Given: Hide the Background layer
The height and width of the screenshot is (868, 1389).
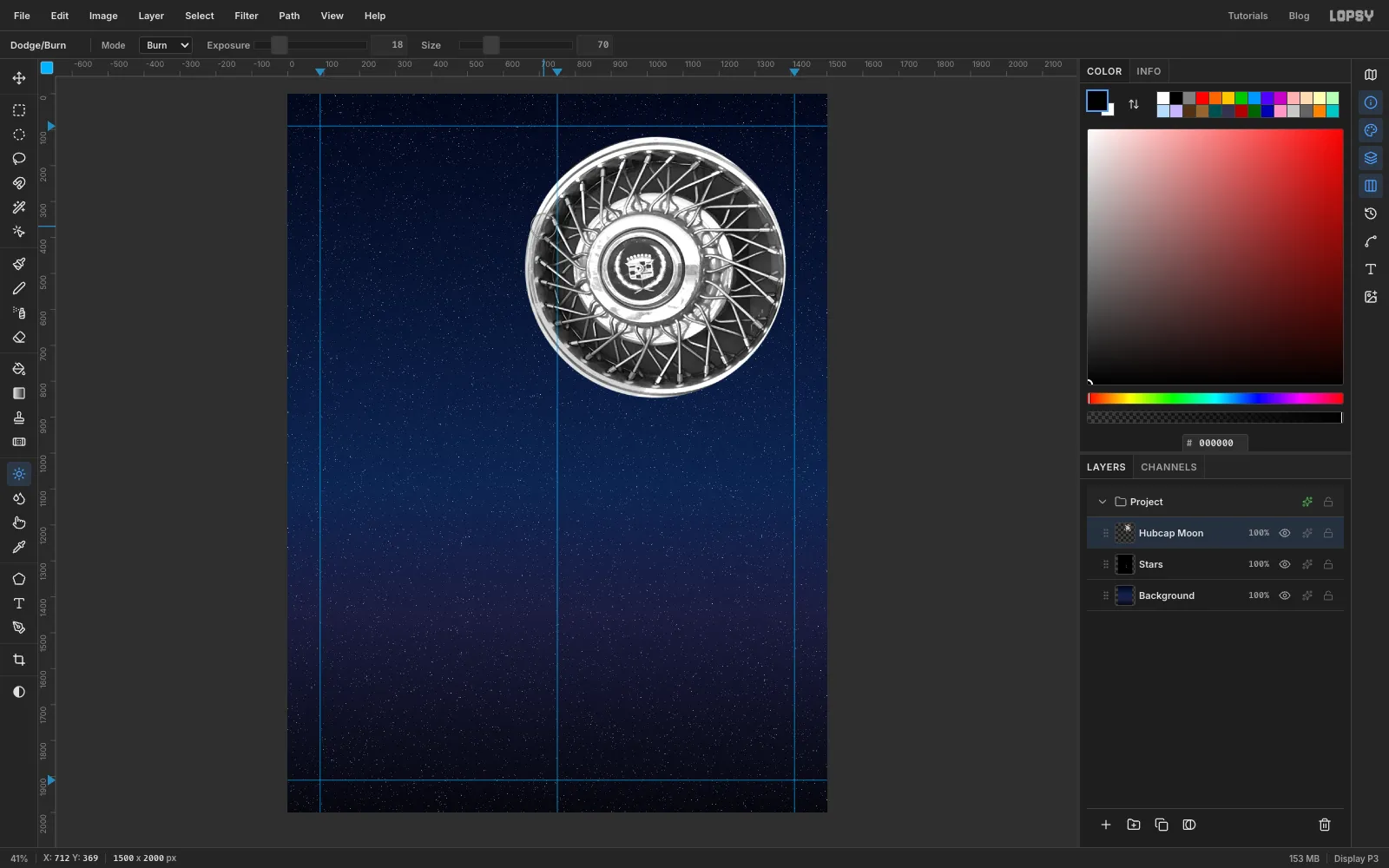Looking at the screenshot, I should click(1285, 595).
